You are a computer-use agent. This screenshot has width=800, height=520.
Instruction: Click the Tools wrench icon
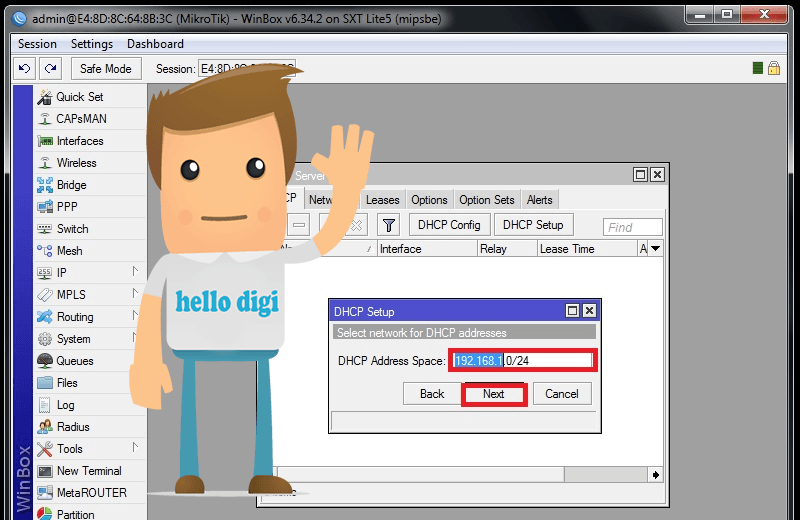45,449
